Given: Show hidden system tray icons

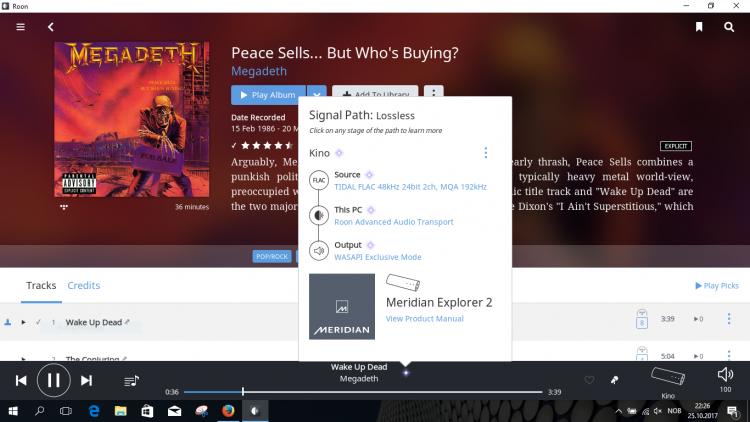Looking at the screenshot, I should [x=618, y=411].
